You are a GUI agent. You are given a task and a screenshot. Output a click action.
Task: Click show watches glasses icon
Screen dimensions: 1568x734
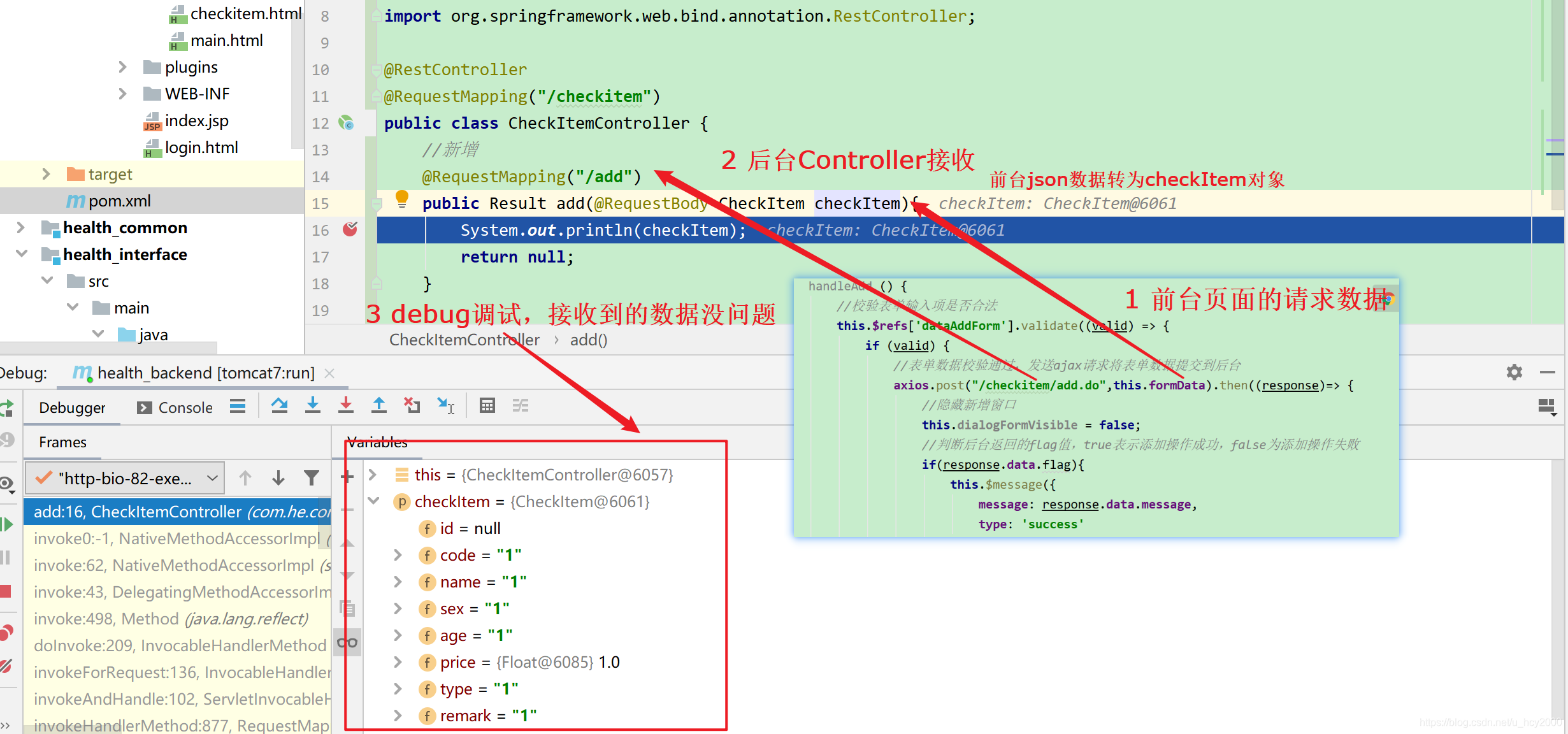coord(347,642)
